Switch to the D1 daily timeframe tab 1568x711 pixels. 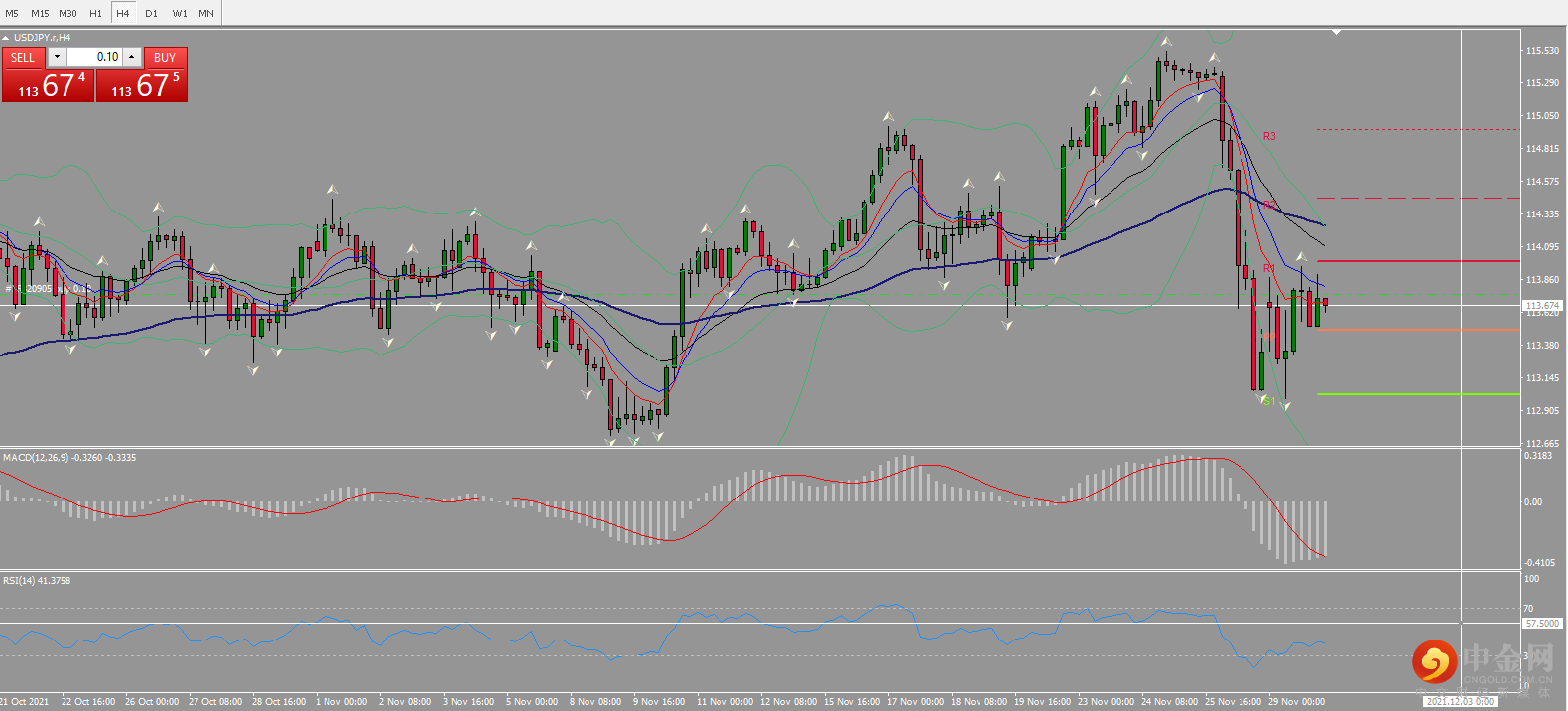151,13
